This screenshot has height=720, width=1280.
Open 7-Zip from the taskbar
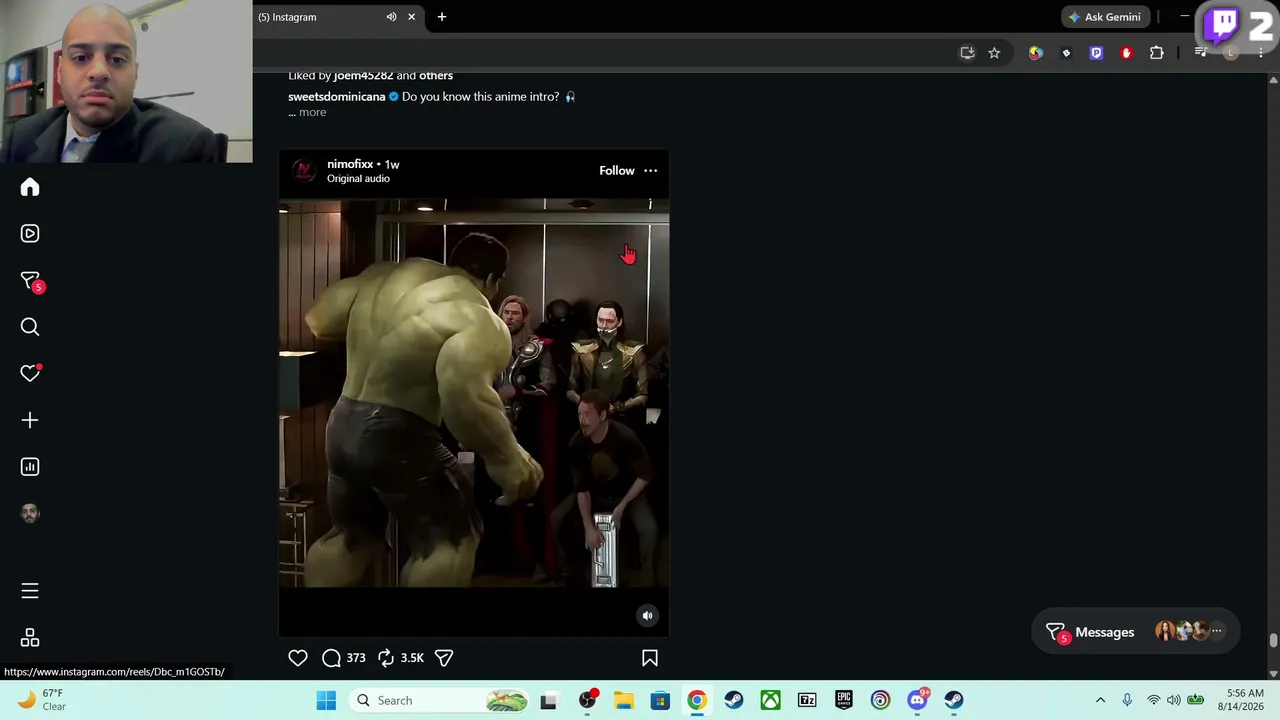[807, 700]
